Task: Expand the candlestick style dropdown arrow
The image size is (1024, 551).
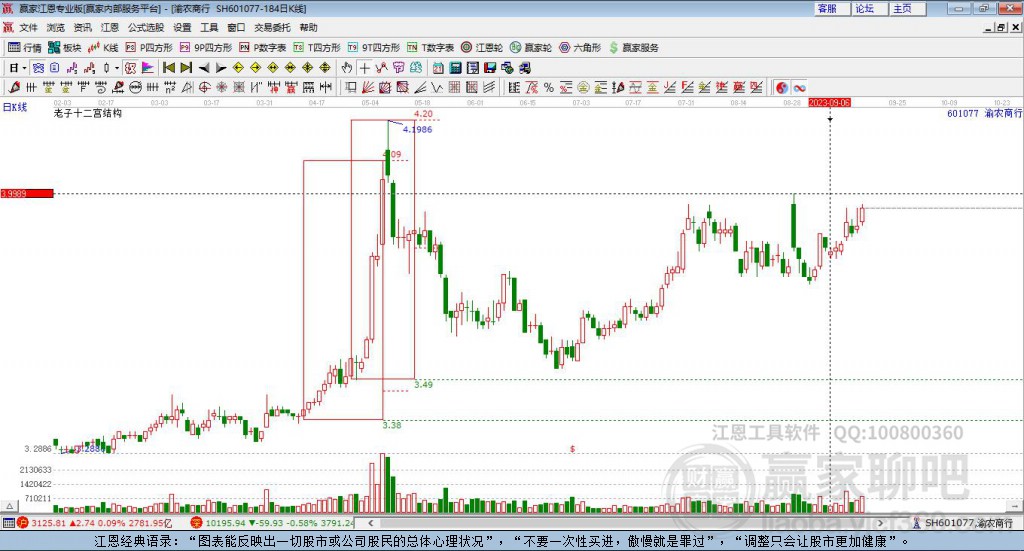Action: (117, 68)
